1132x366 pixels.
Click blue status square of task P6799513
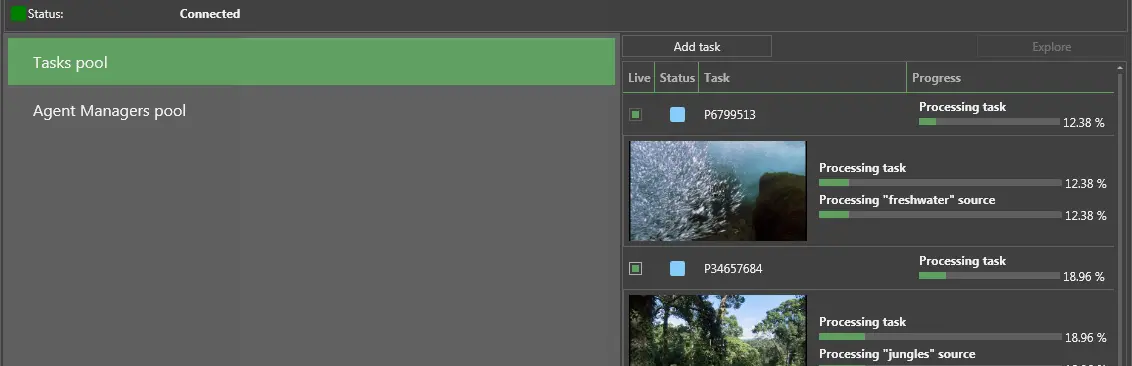[677, 114]
